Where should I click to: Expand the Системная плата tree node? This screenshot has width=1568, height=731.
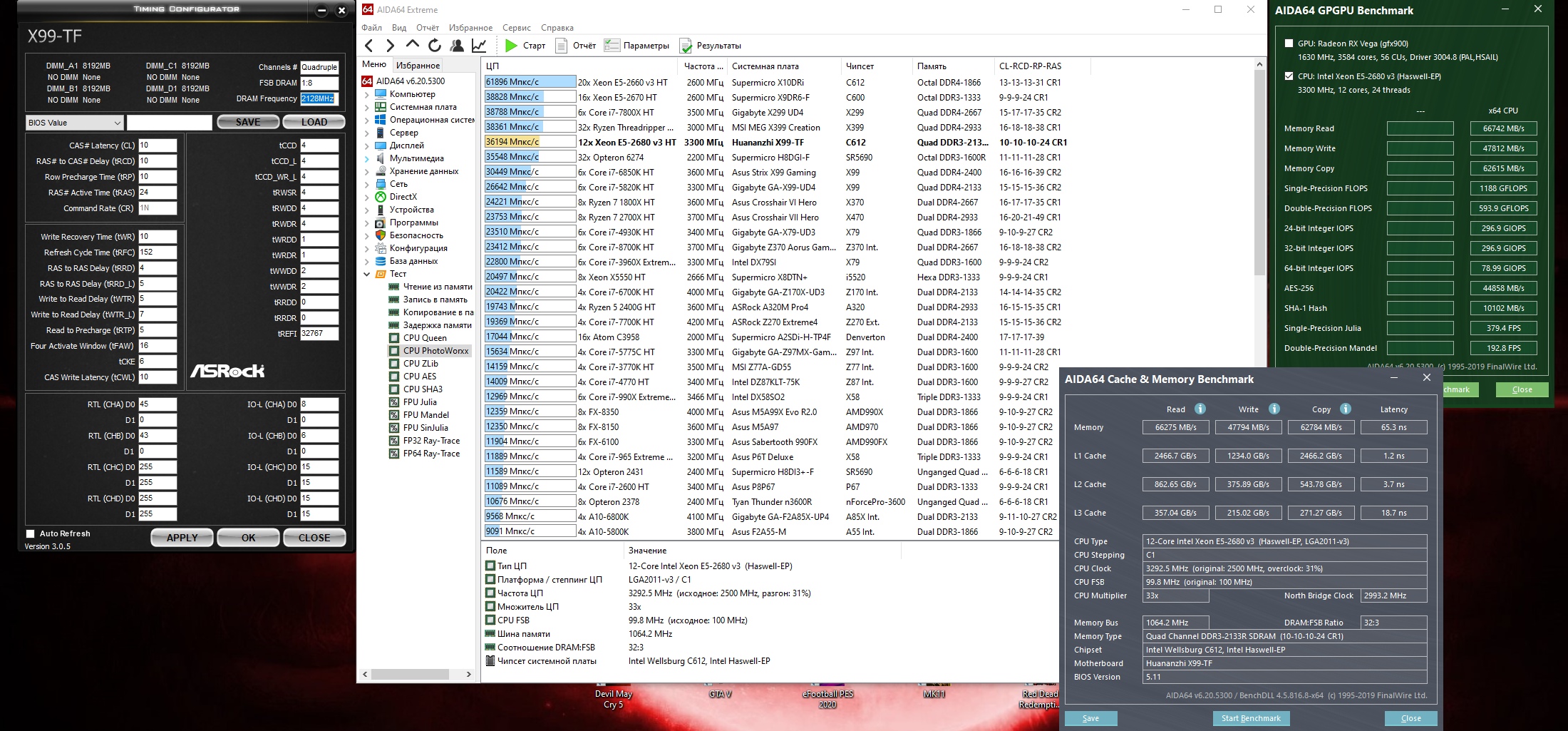(x=367, y=107)
